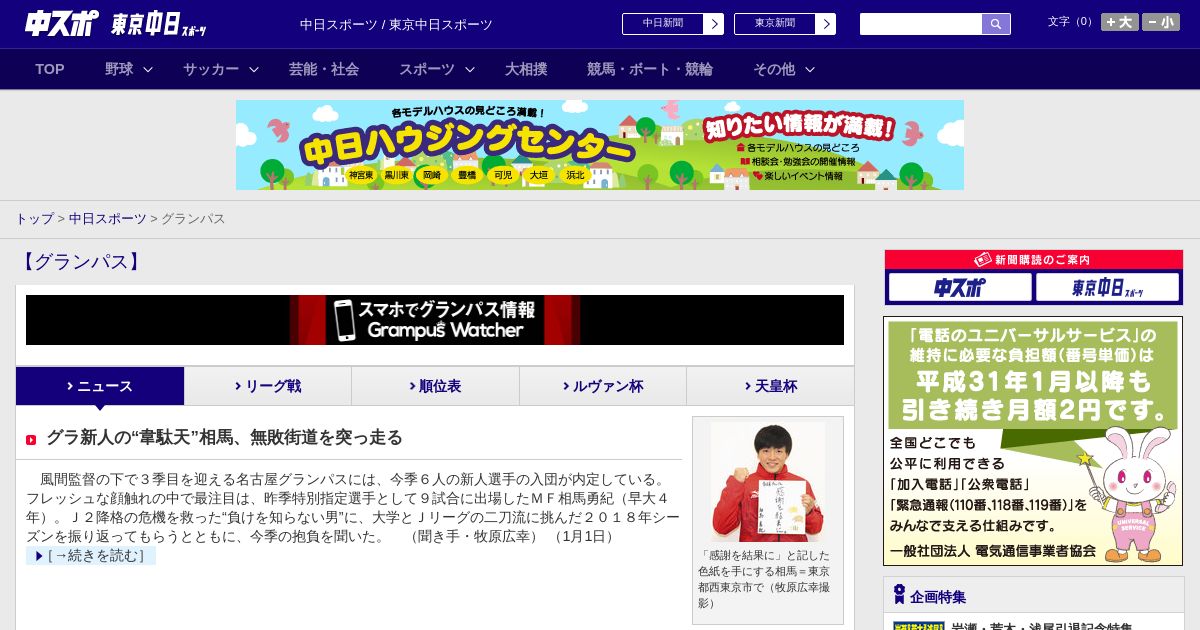This screenshot has height=630, width=1200.
Task: Expand the 野球 menu
Action: [129, 69]
